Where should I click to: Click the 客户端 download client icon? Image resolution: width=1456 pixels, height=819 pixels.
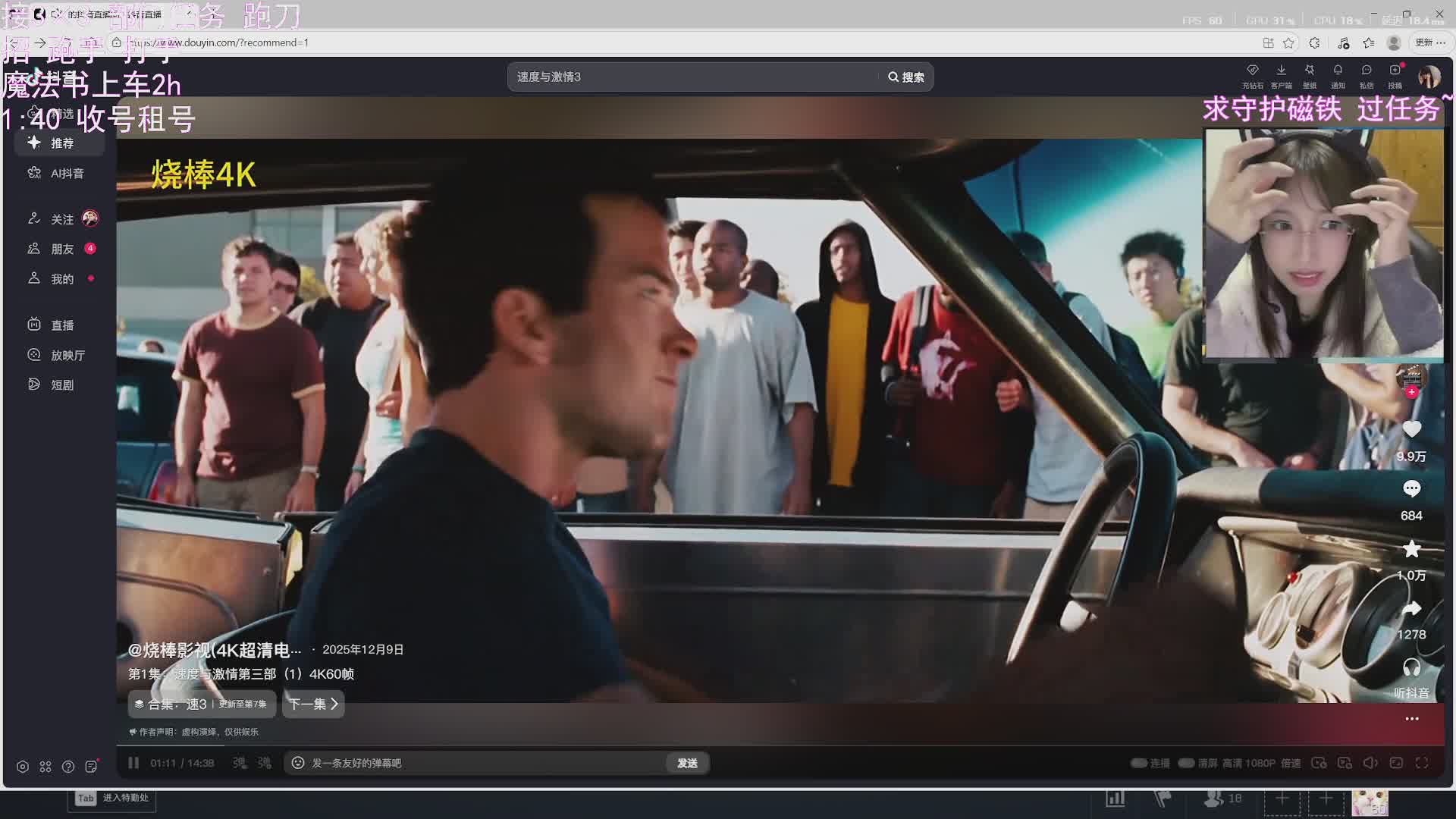pyautogui.click(x=1281, y=71)
